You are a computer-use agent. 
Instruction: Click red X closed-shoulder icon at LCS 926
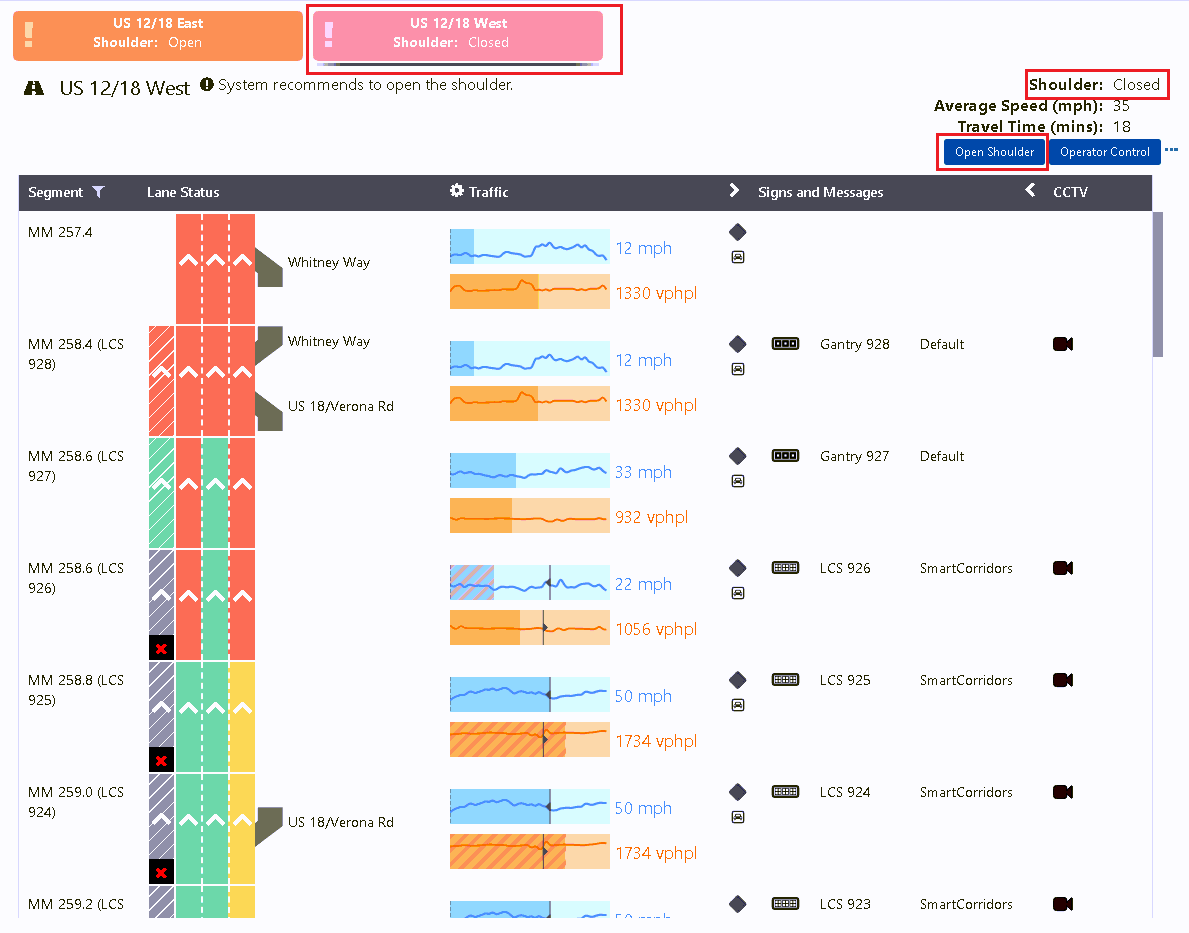[162, 648]
